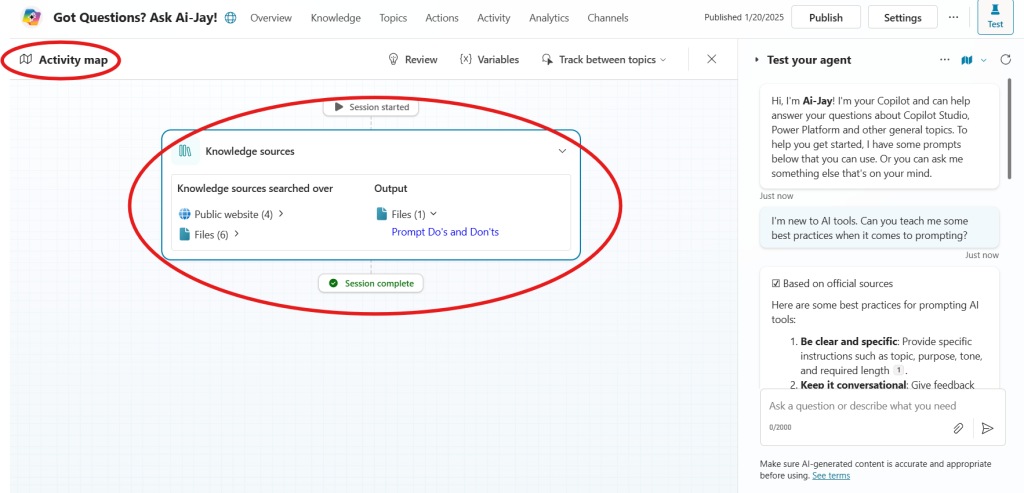Click the user prompt message bubble
1024x493 pixels.
[879, 227]
